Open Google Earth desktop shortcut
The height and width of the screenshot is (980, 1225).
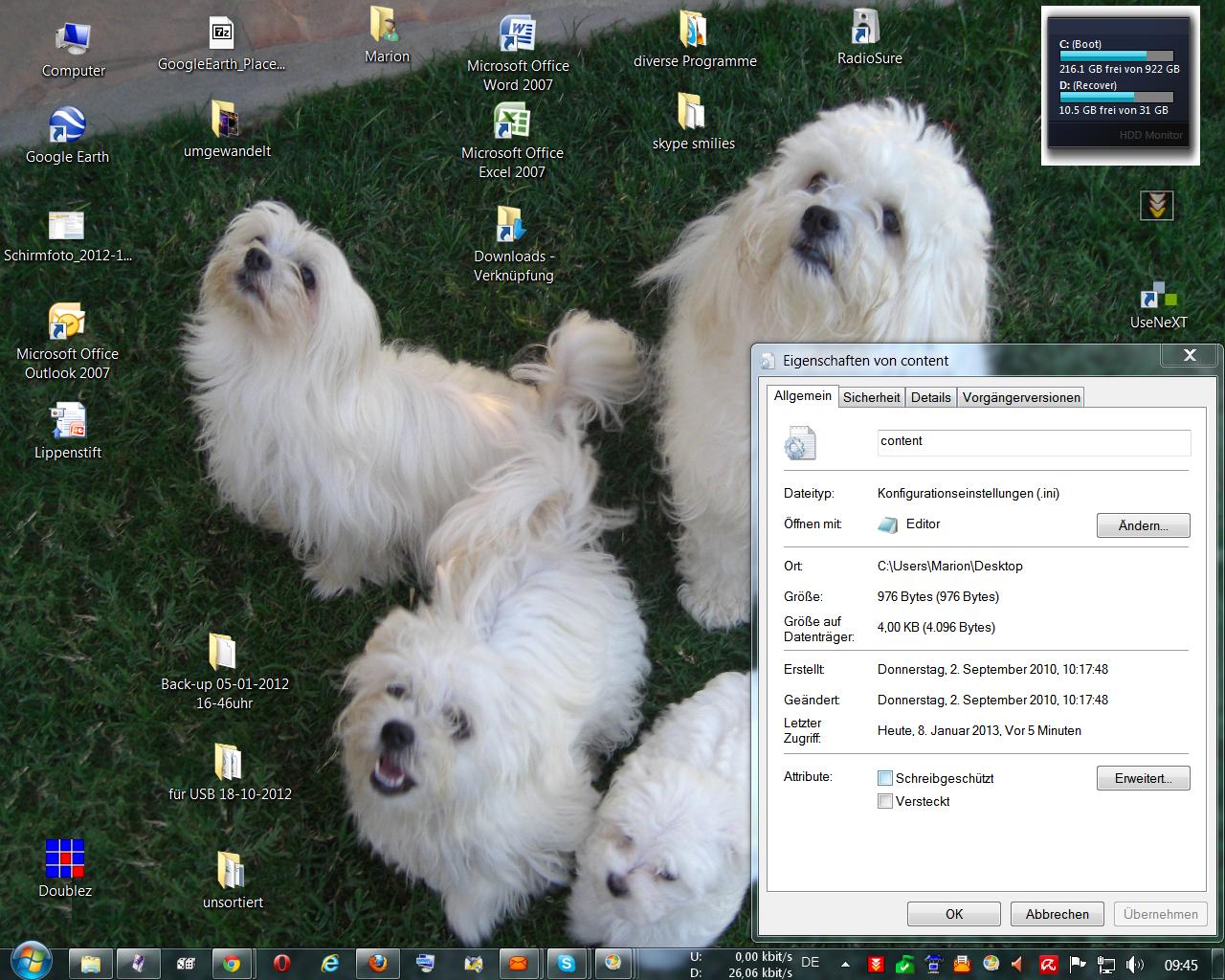click(67, 136)
